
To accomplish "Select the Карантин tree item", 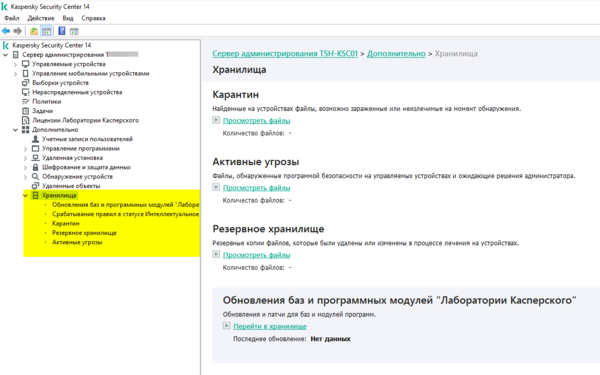I will pos(66,223).
